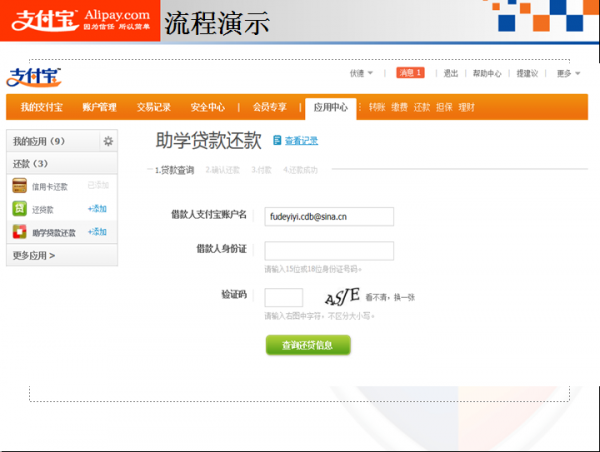The width and height of the screenshot is (600, 452).
Task: Focus the 验证码 input box
Action: (x=284, y=297)
